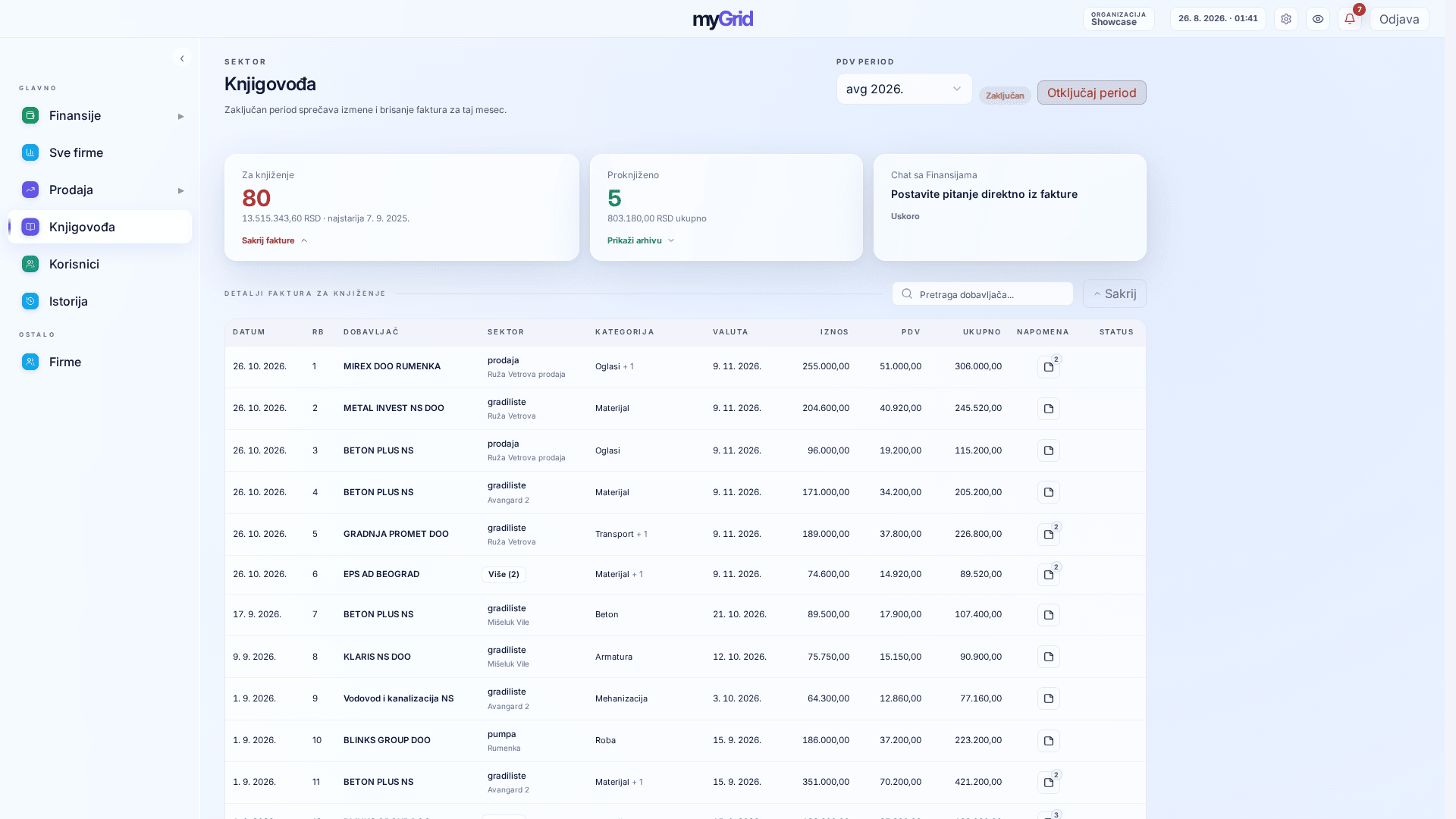Collapse the sidebar with the chevron
The width and height of the screenshot is (1456, 819).
click(182, 58)
